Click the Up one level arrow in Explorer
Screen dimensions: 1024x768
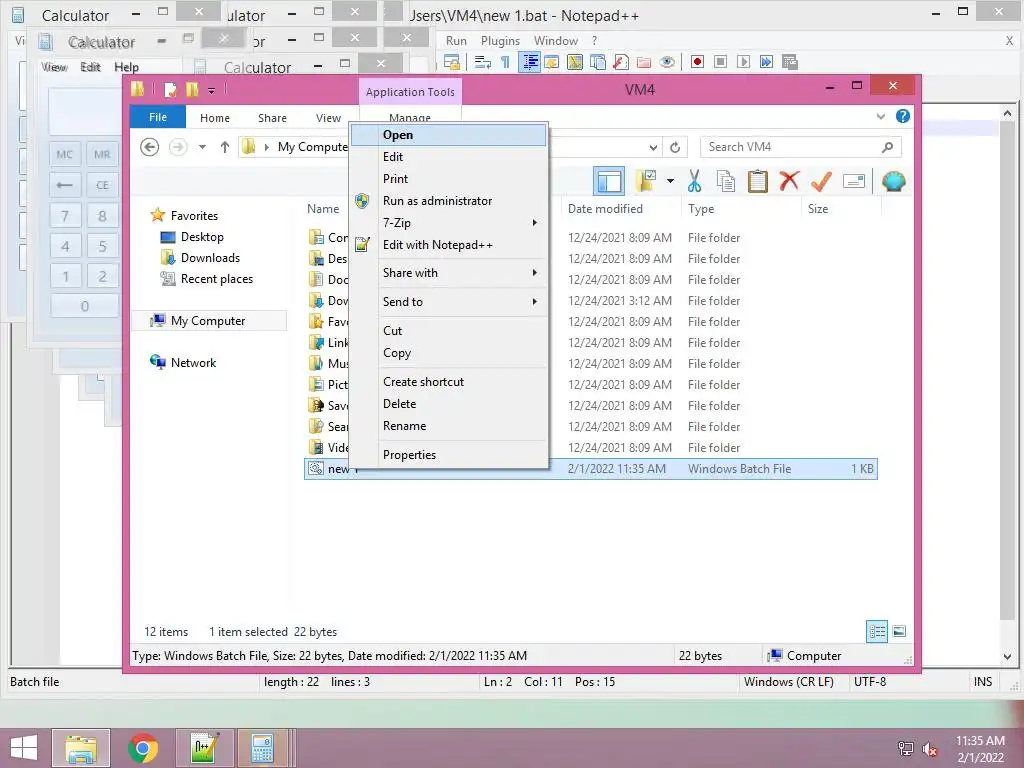point(225,147)
